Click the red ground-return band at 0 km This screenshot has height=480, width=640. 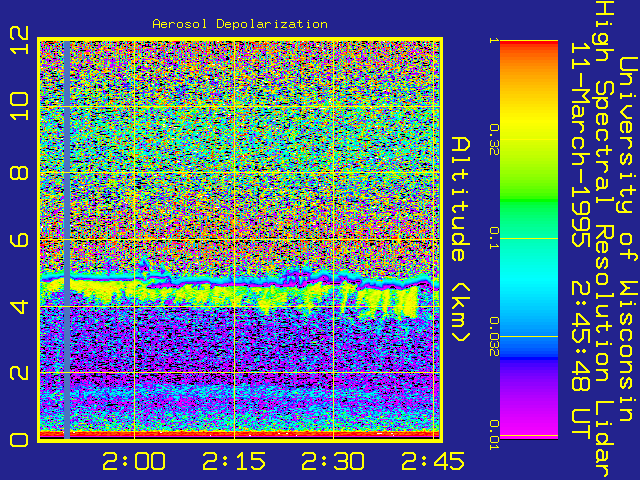[240, 435]
